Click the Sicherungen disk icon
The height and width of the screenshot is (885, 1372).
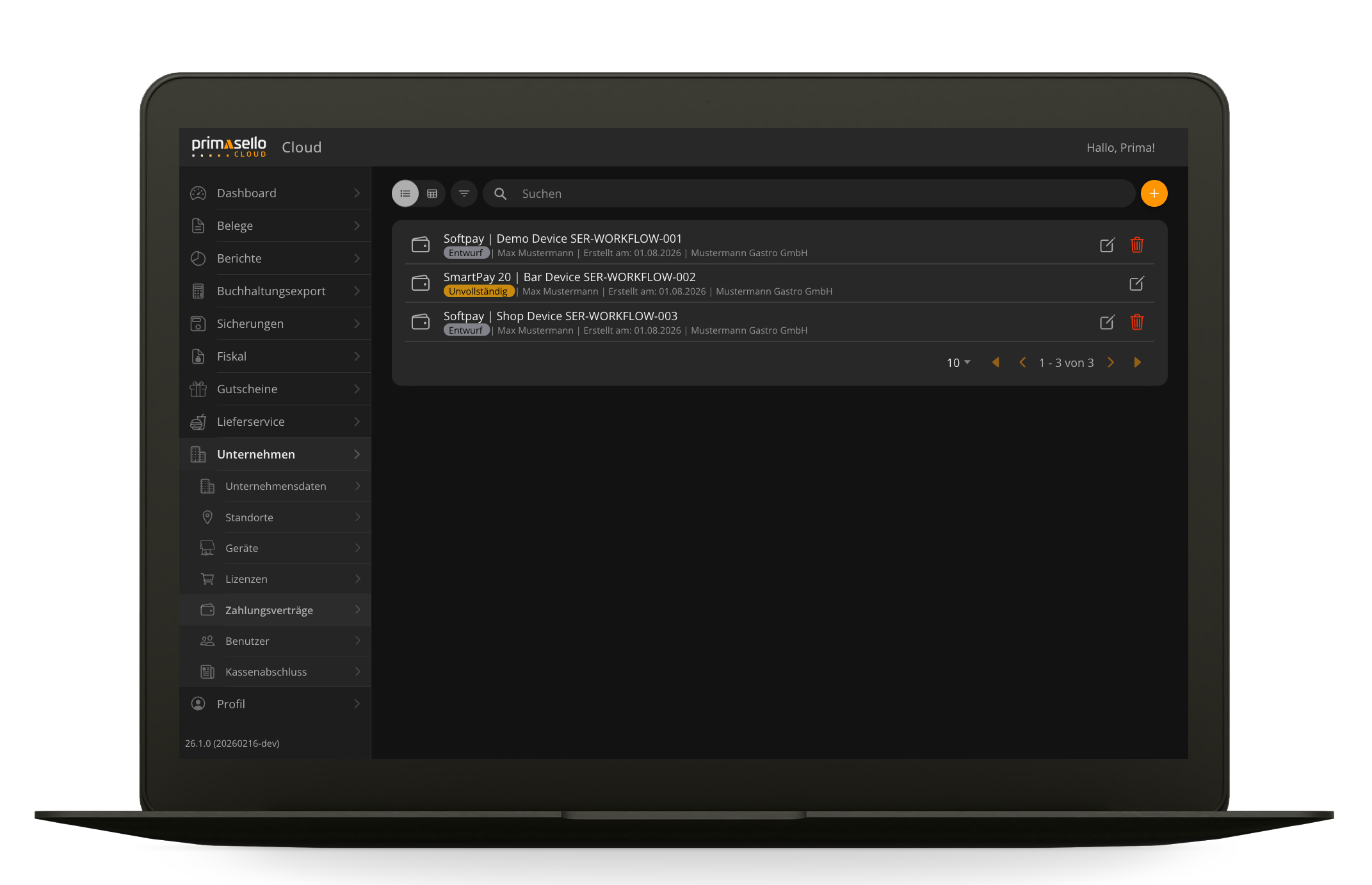pos(198,323)
